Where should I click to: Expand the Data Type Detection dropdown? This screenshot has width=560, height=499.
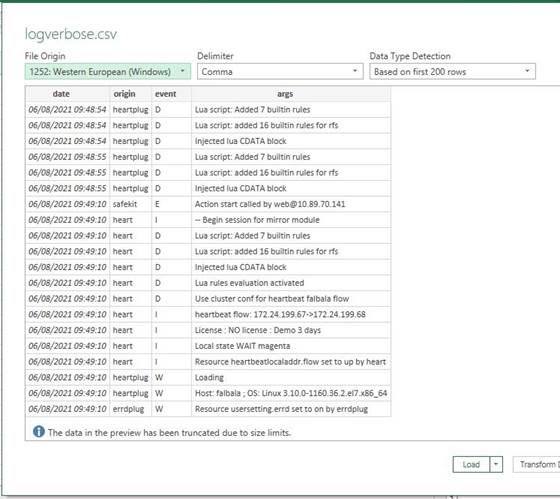pos(452,71)
